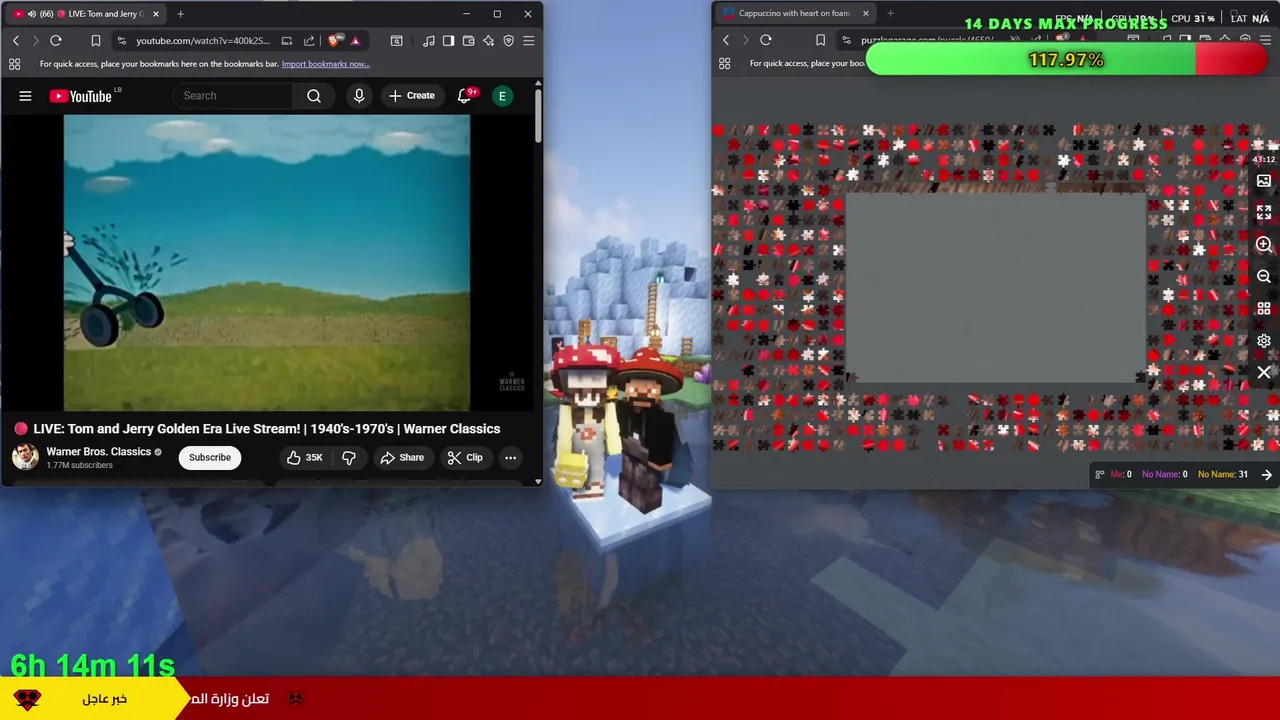Click the Brave Rewards triangle icon
Image resolution: width=1280 pixels, height=720 pixels.
pos(355,41)
